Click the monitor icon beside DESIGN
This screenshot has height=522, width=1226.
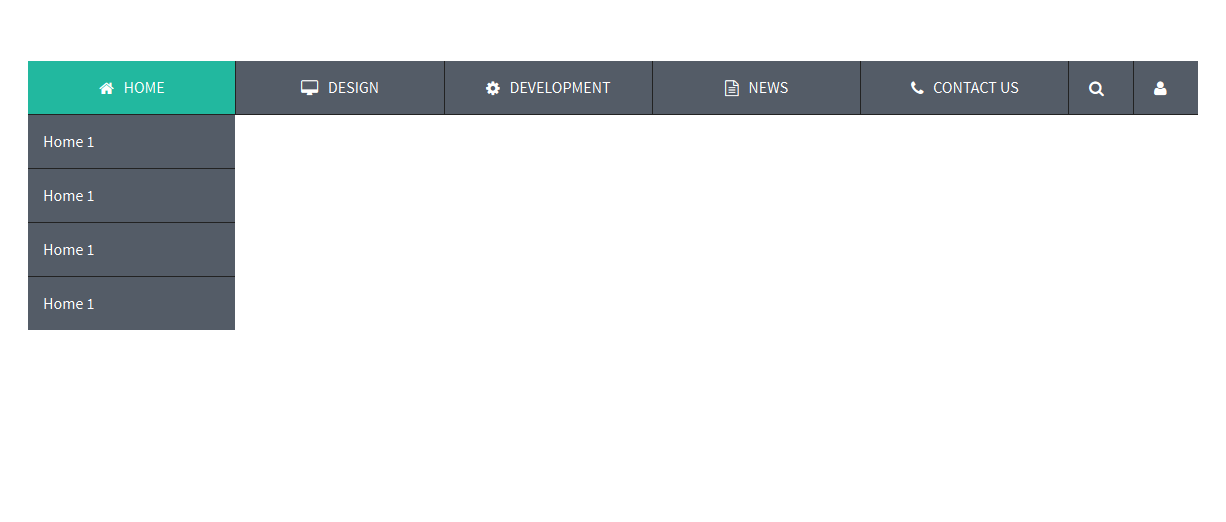(x=310, y=88)
